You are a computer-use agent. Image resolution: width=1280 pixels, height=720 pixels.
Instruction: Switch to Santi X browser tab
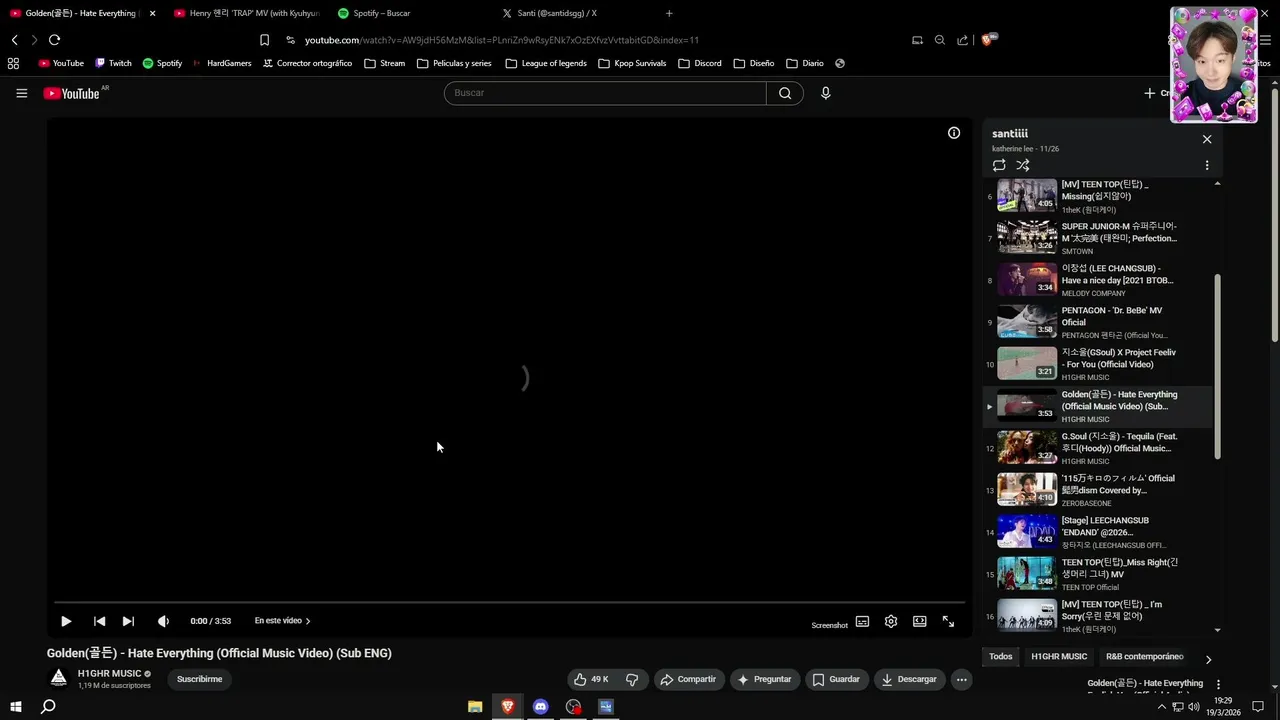coord(574,13)
